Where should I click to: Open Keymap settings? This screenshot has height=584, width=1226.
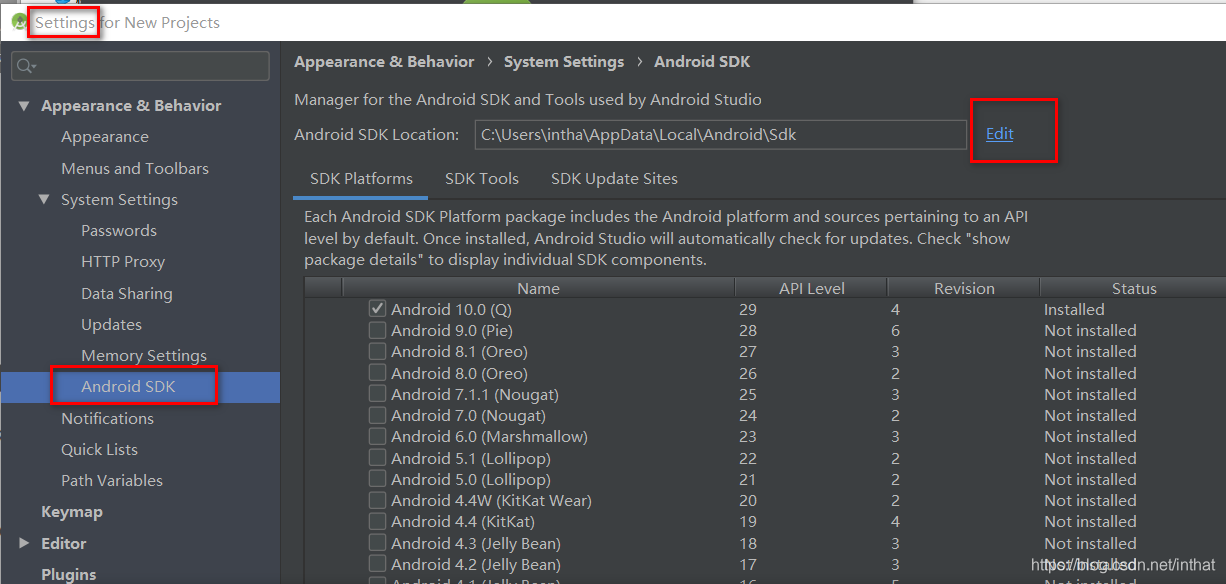point(72,512)
